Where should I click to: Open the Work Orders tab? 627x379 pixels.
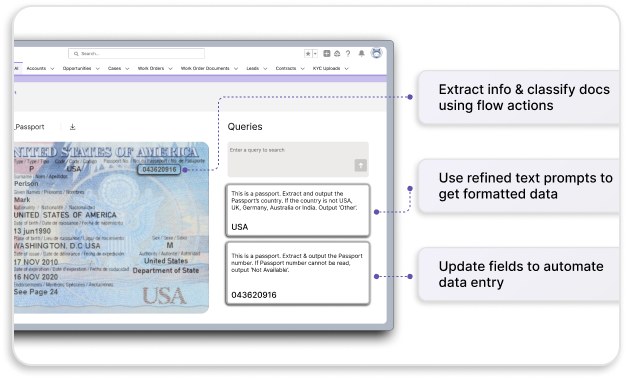tap(151, 68)
